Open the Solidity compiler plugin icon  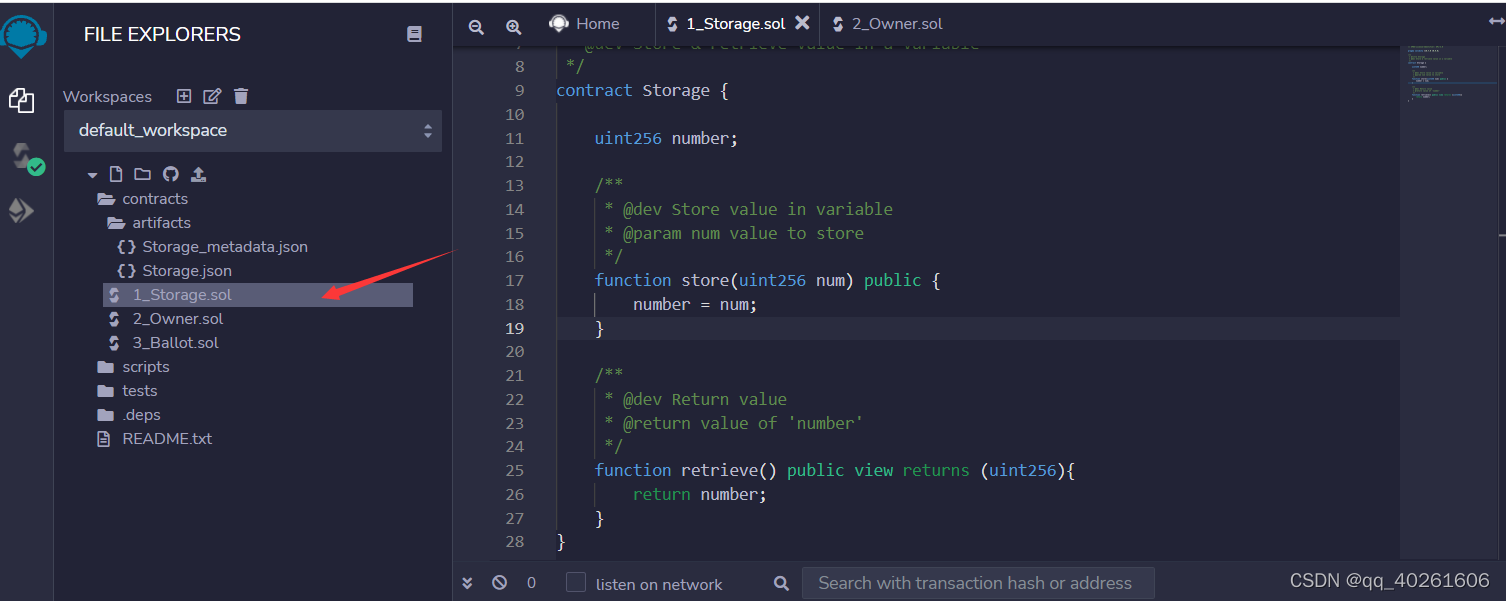pyautogui.click(x=26, y=158)
